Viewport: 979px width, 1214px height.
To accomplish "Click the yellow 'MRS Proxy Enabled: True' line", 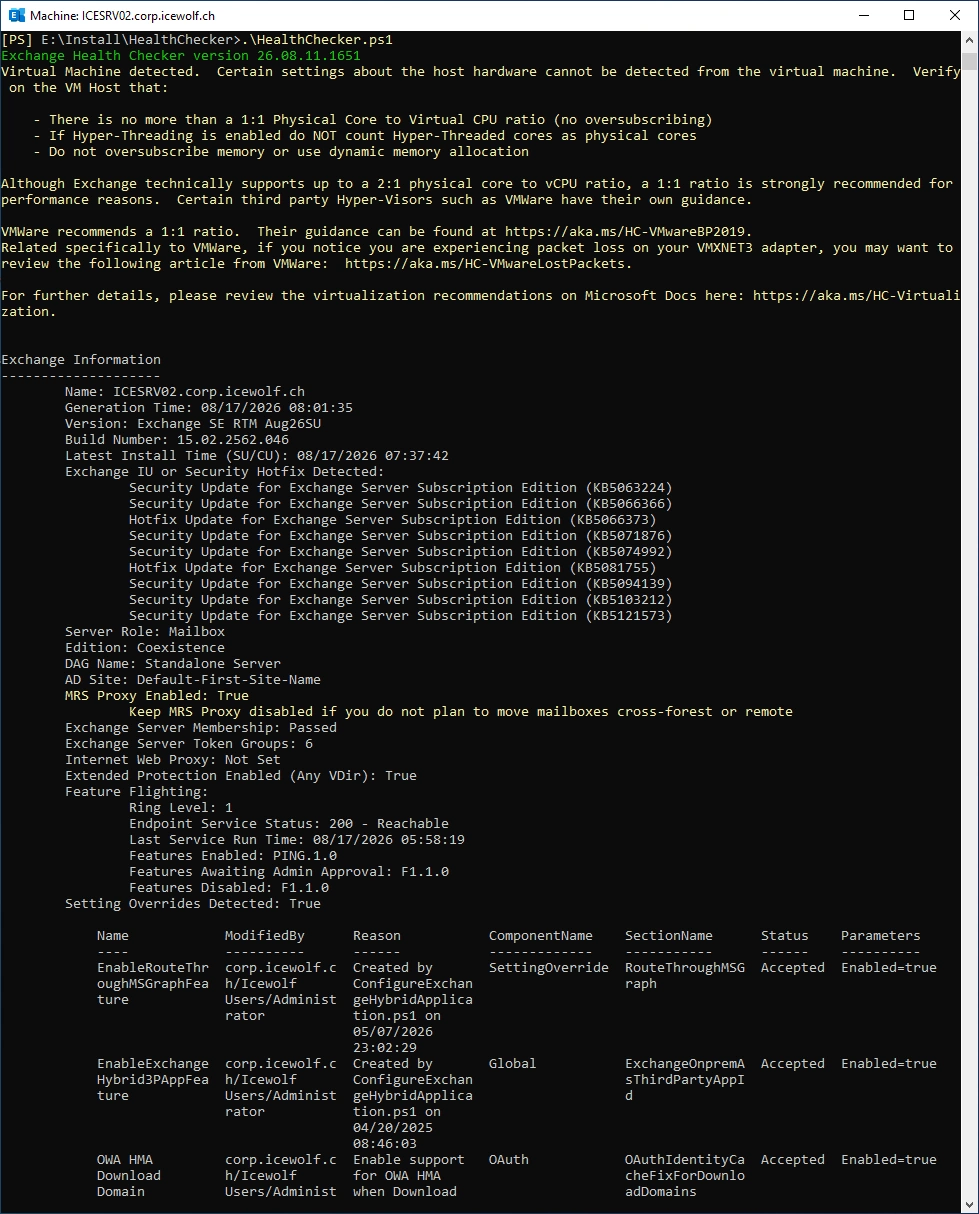I will tap(157, 696).
